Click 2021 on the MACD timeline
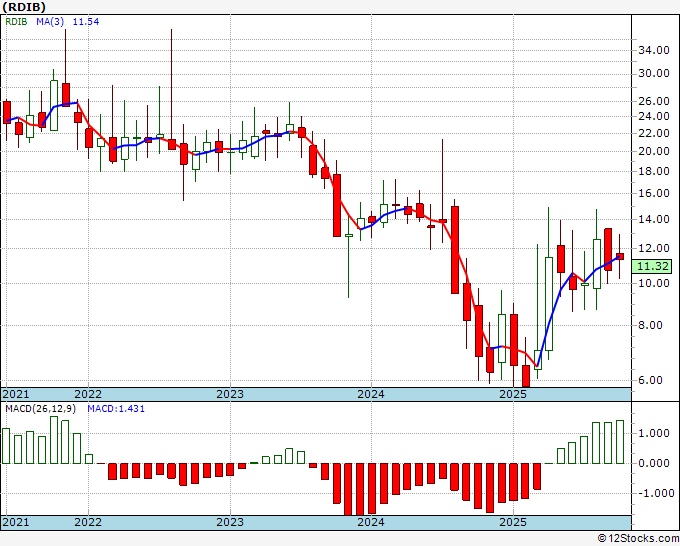 pos(16,522)
